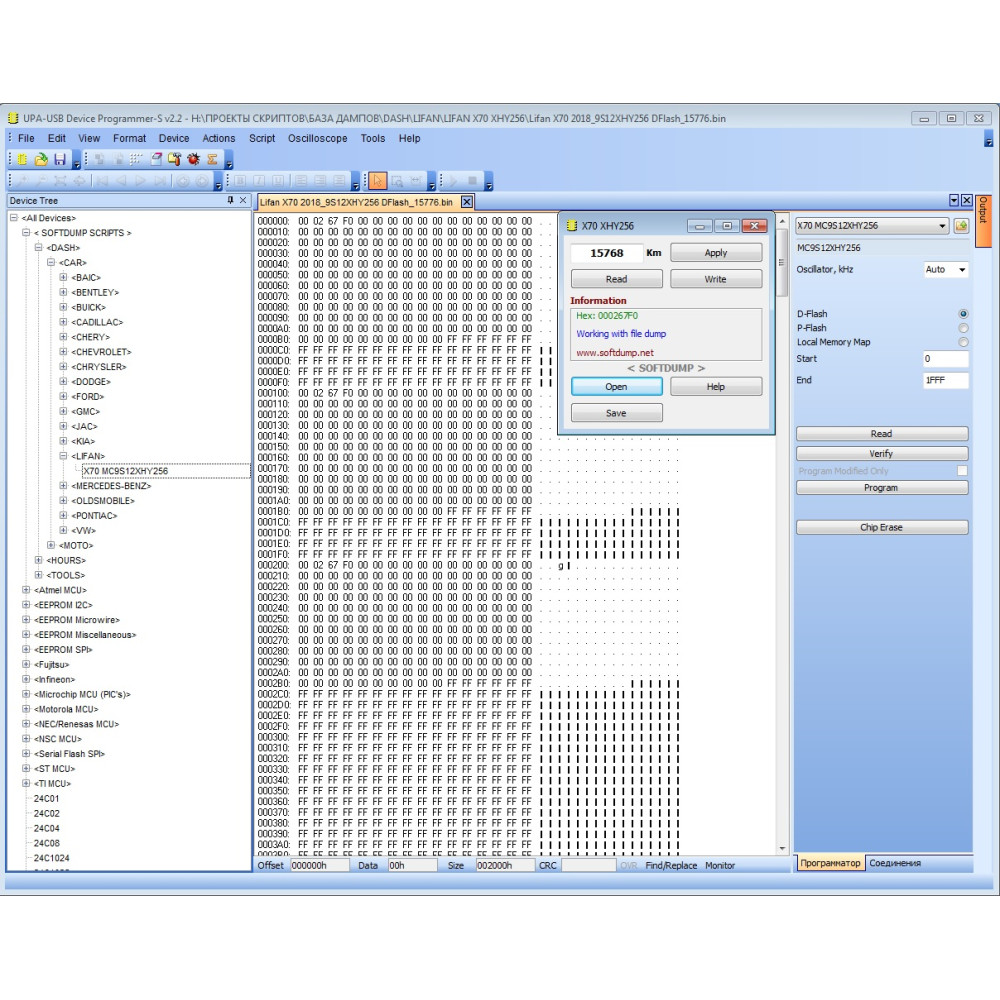Open the programmer pane options dropdown arrow

click(954, 200)
